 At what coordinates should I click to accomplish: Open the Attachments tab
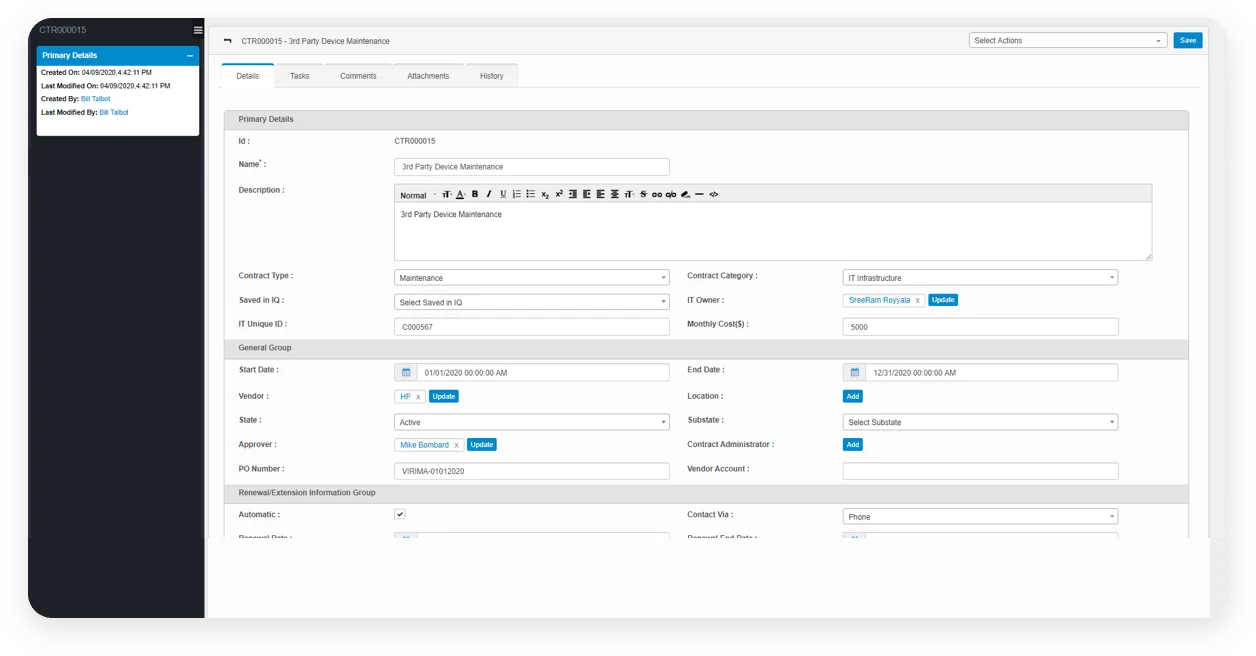point(428,76)
